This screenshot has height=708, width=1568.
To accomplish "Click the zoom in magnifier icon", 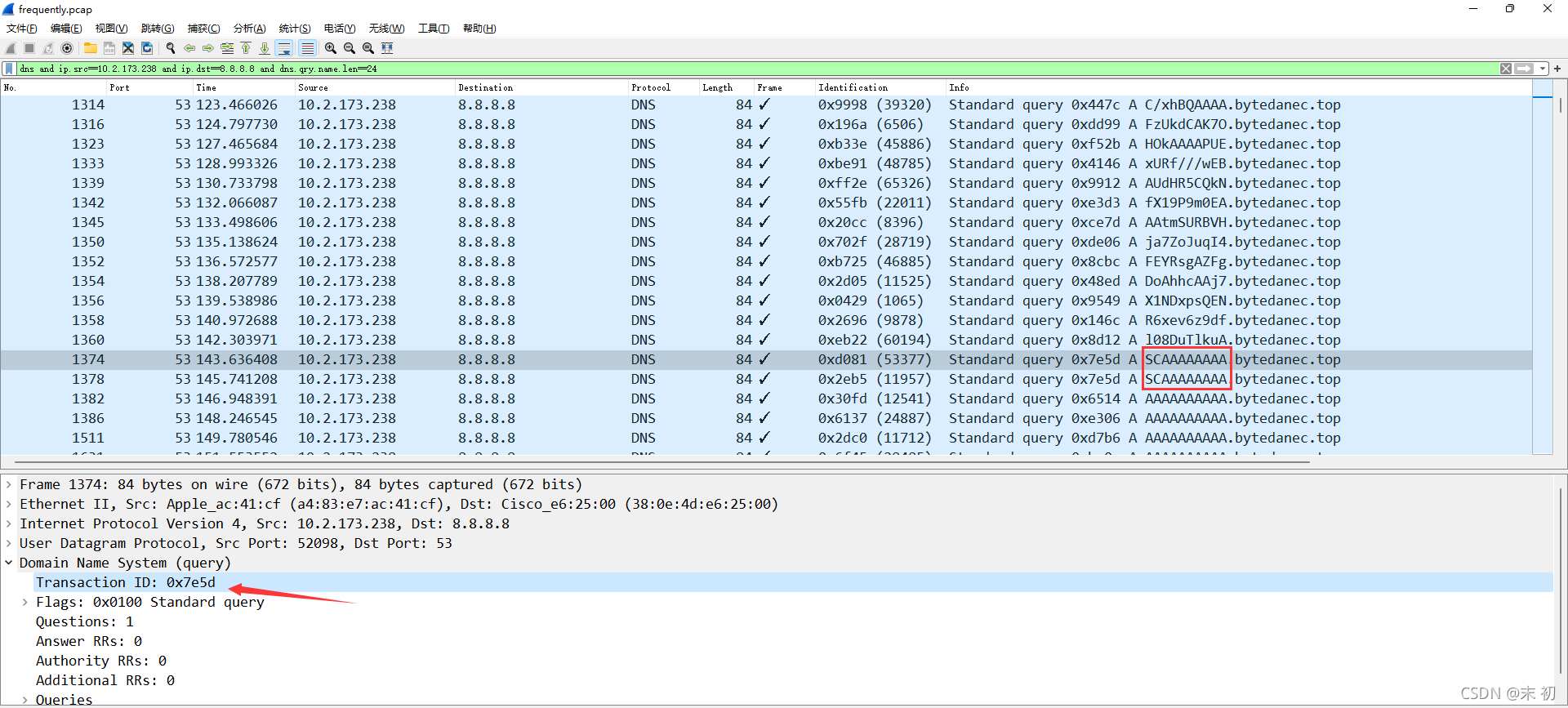I will [330, 48].
